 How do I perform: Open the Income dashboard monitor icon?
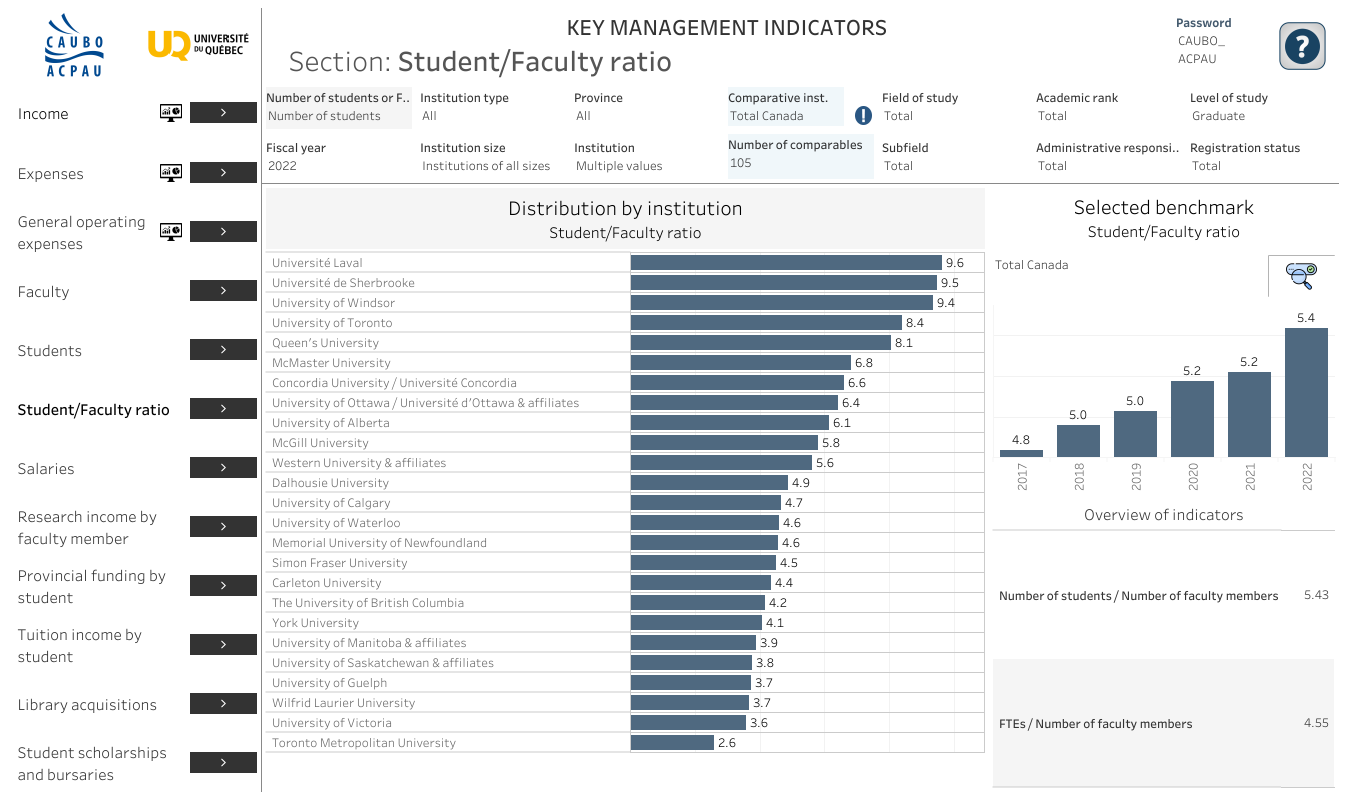[171, 113]
